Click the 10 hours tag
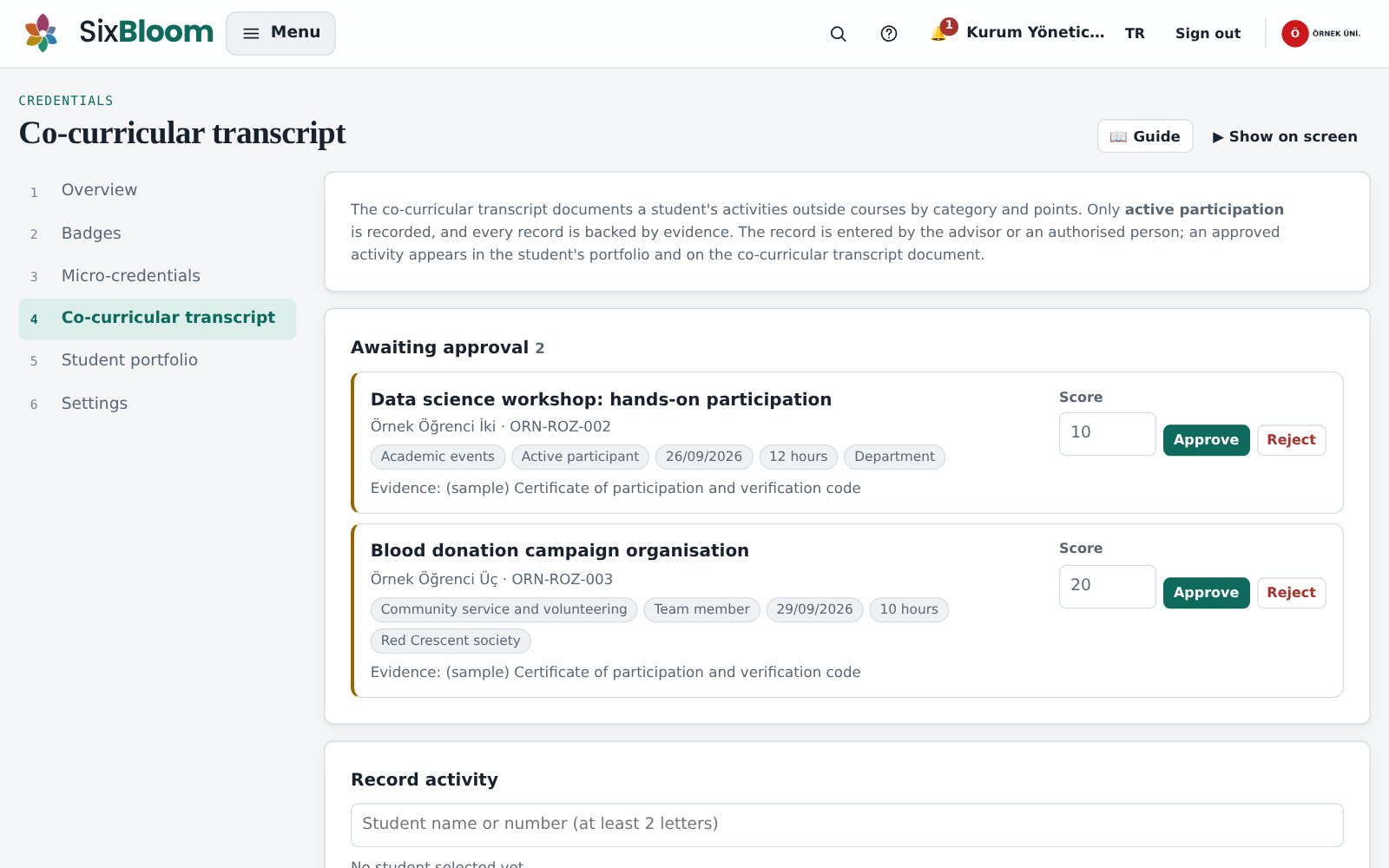 (x=909, y=609)
